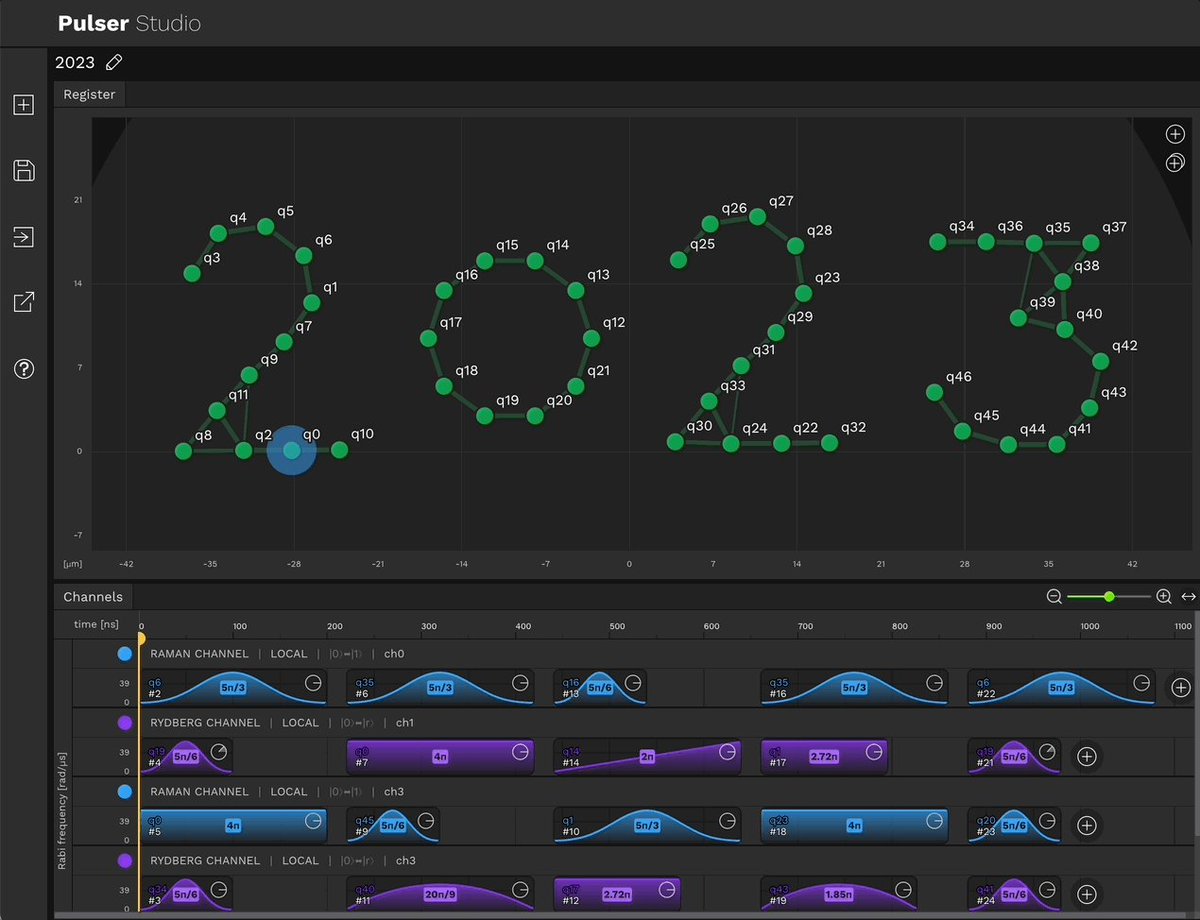The height and width of the screenshot is (920, 1200).
Task: Click the blue dot of Raman channel ch0
Action: point(125,654)
